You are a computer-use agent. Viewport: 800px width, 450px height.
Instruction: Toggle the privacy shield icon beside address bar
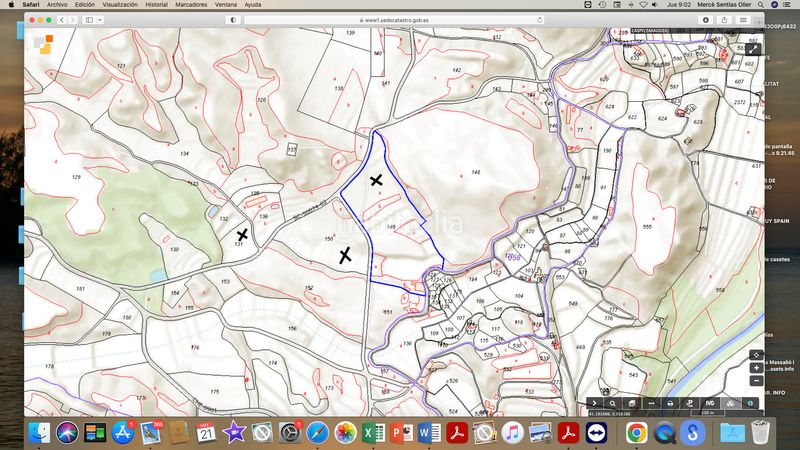tap(233, 20)
